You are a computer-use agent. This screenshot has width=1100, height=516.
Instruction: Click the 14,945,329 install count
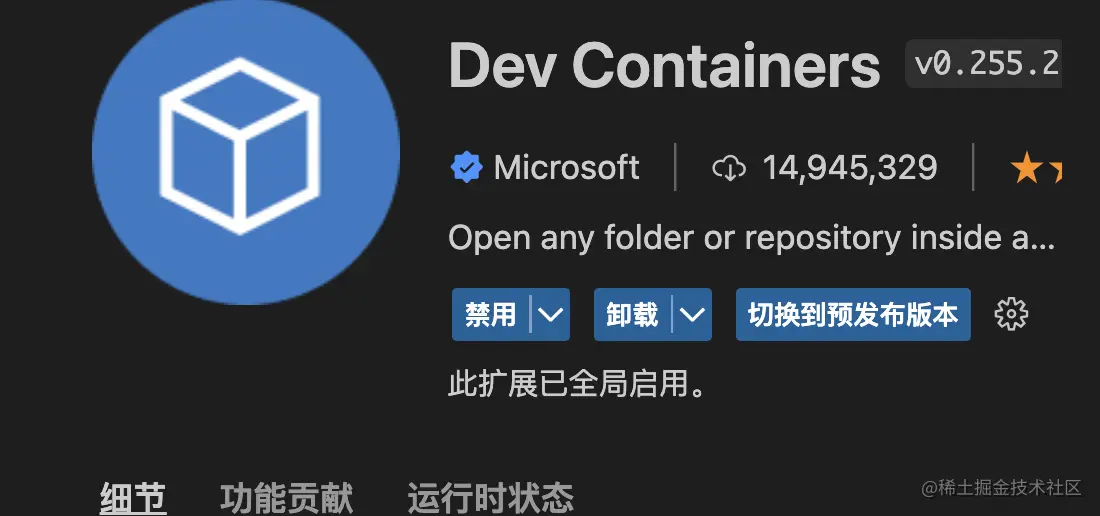coord(850,168)
